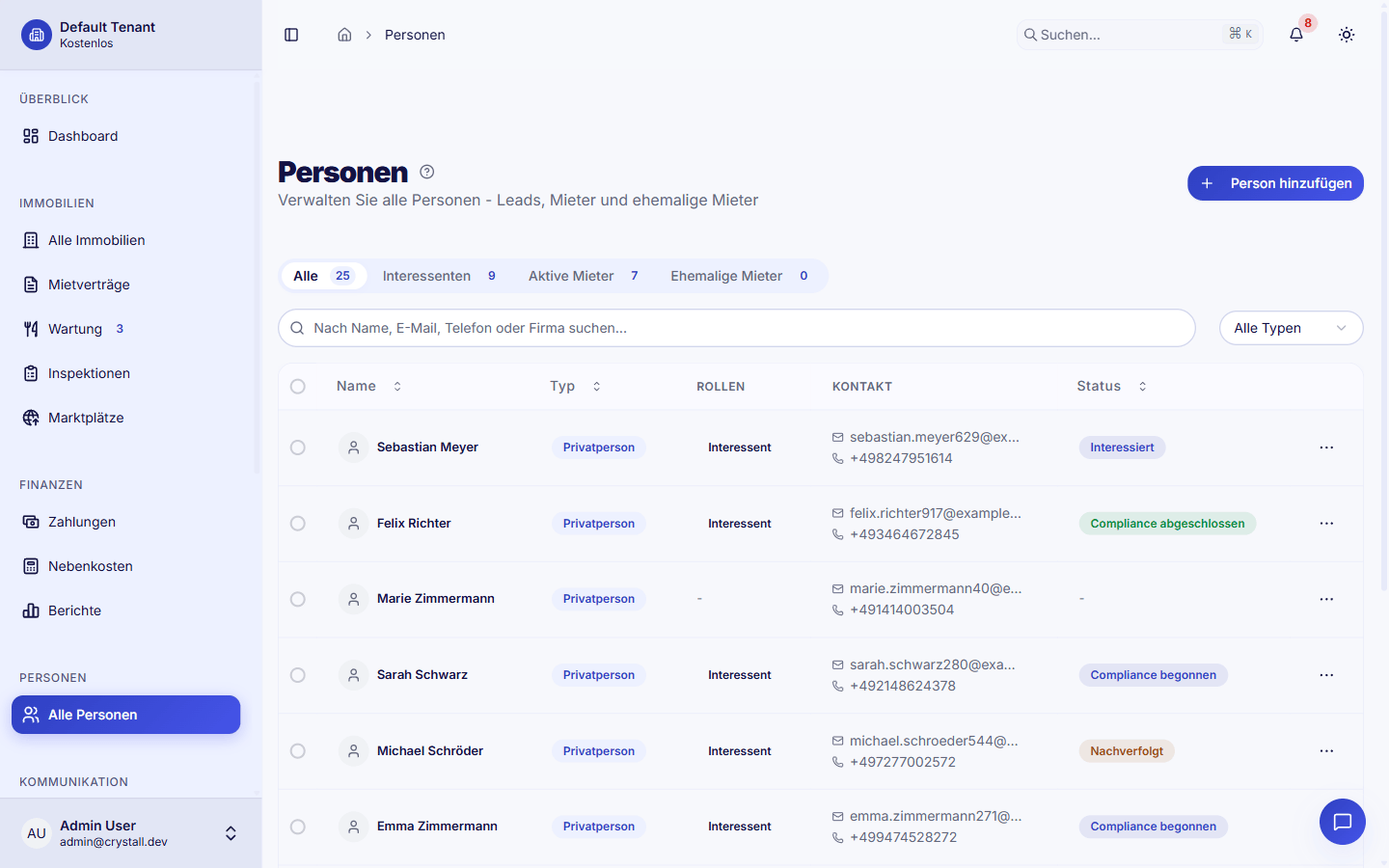Image resolution: width=1389 pixels, height=868 pixels.
Task: Switch to the Aktive Mieter tab
Action: pyautogui.click(x=583, y=276)
